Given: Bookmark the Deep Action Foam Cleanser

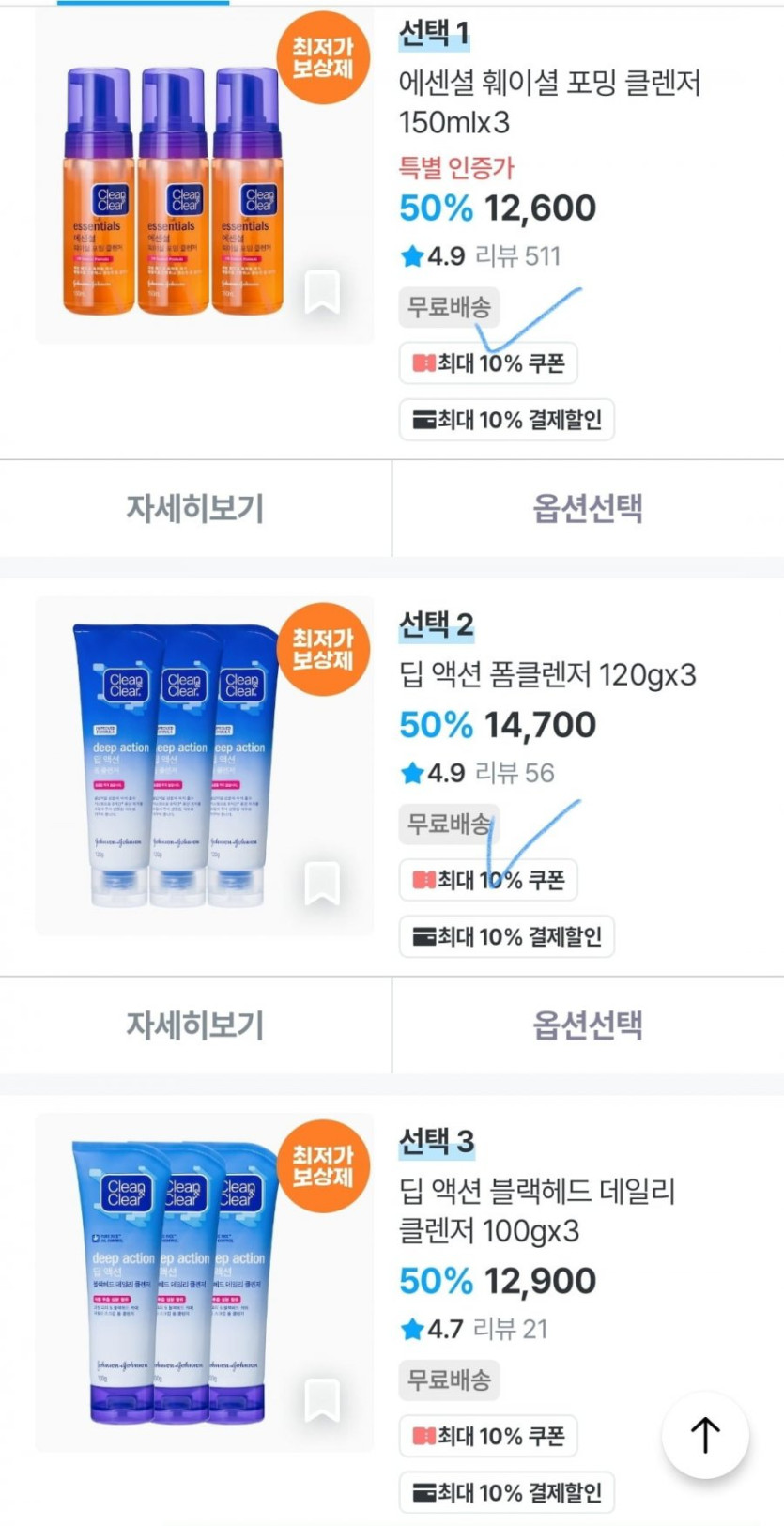Looking at the screenshot, I should coord(322,884).
